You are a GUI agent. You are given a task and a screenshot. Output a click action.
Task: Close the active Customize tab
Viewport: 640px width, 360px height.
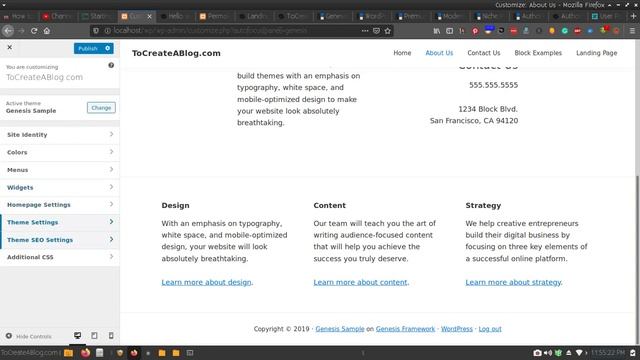149,16
